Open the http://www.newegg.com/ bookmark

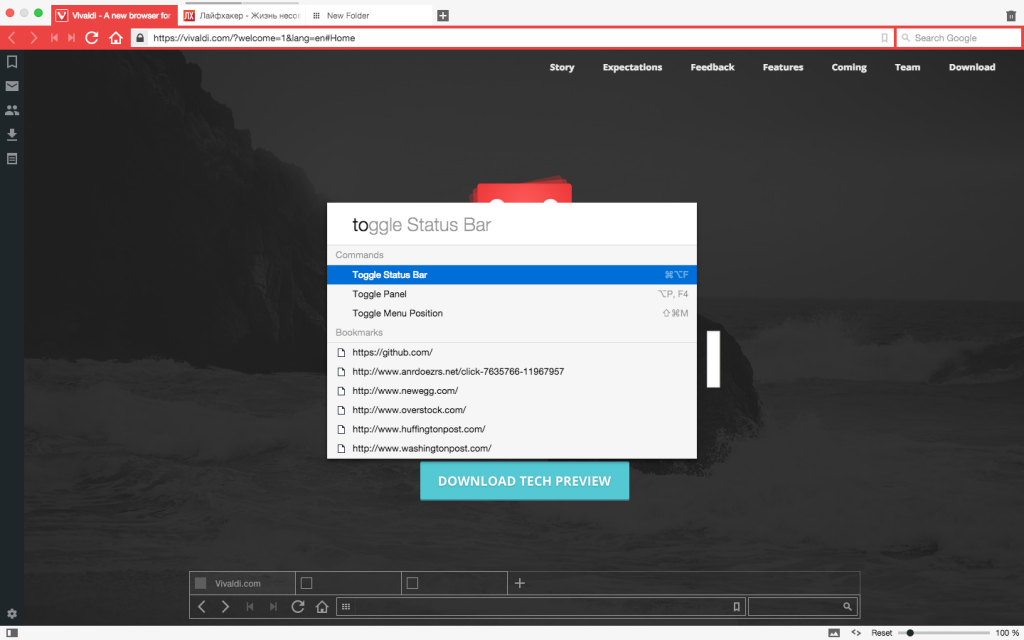coord(512,391)
